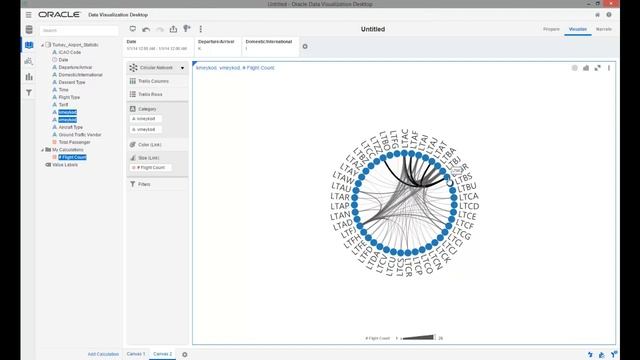The image size is (640, 360).
Task: Select the ICAO Code data element
Action: [70, 52]
